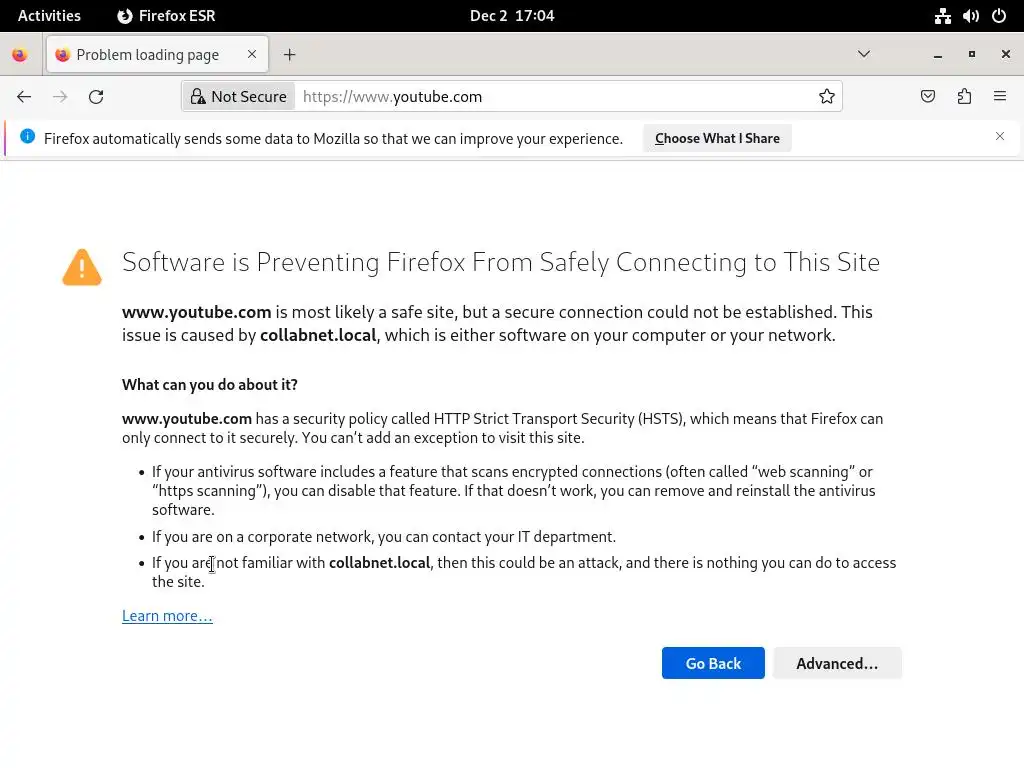Image resolution: width=1024 pixels, height=768 pixels.
Task: Dismiss the Mozilla data notification bar
Action: 999,136
